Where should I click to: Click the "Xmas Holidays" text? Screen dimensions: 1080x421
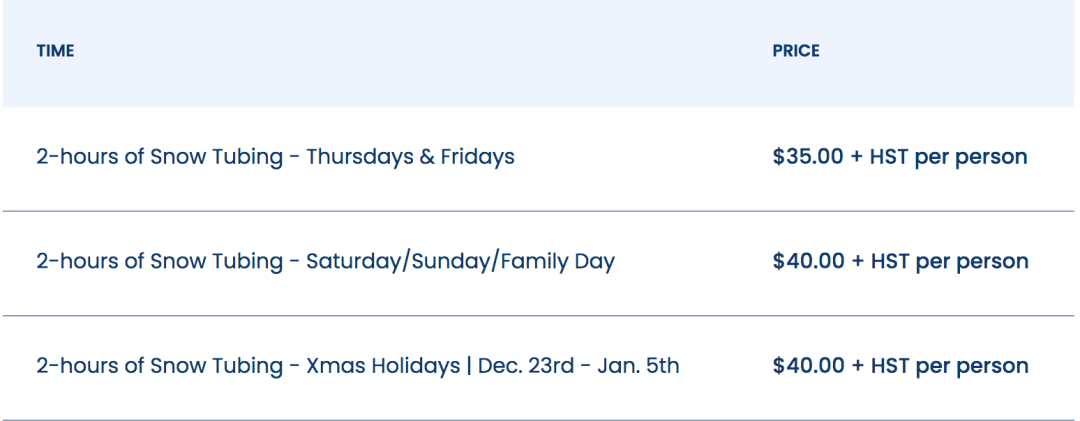click(383, 366)
